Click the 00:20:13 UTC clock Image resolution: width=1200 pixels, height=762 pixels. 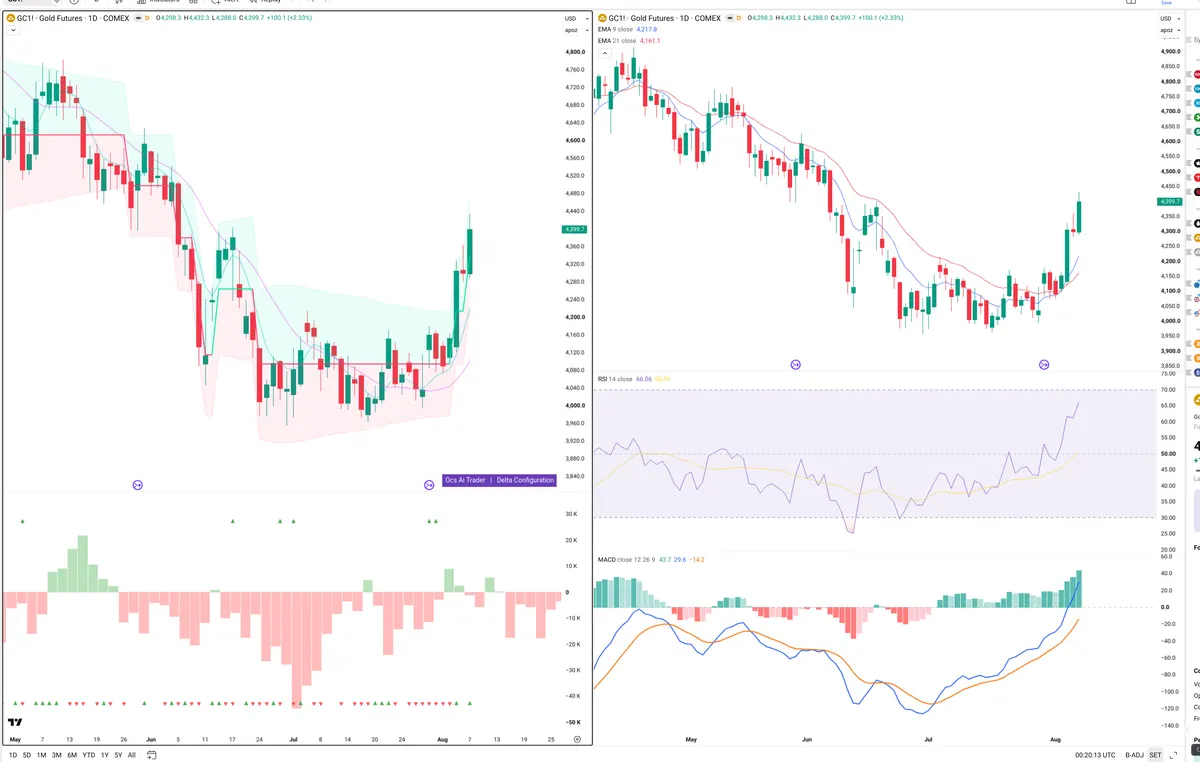pos(1095,755)
